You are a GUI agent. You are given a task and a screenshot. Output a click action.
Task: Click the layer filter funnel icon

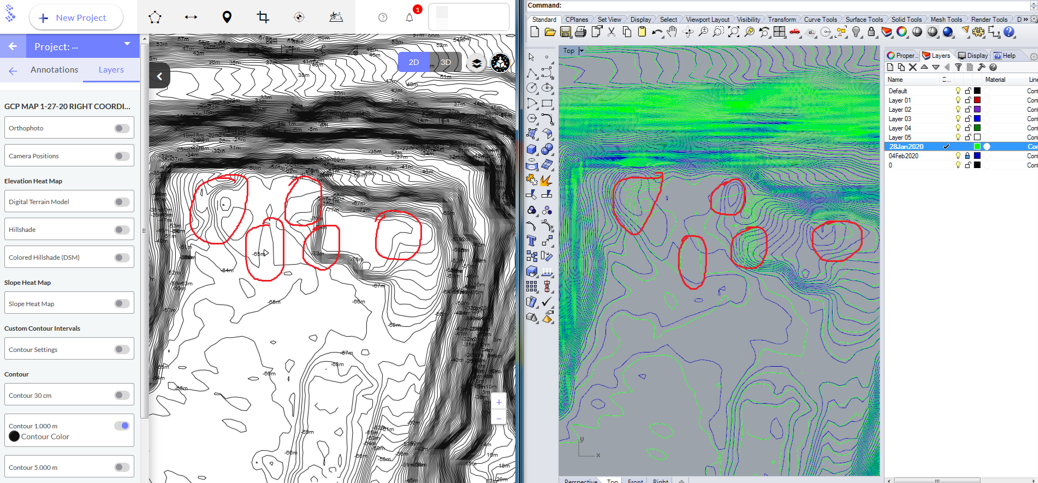click(x=958, y=67)
